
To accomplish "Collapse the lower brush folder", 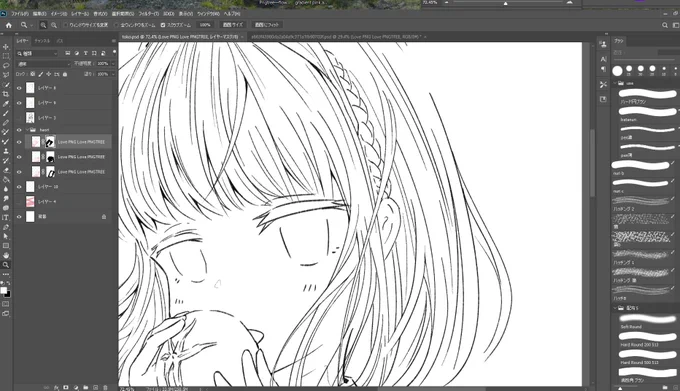I will (x=615, y=308).
